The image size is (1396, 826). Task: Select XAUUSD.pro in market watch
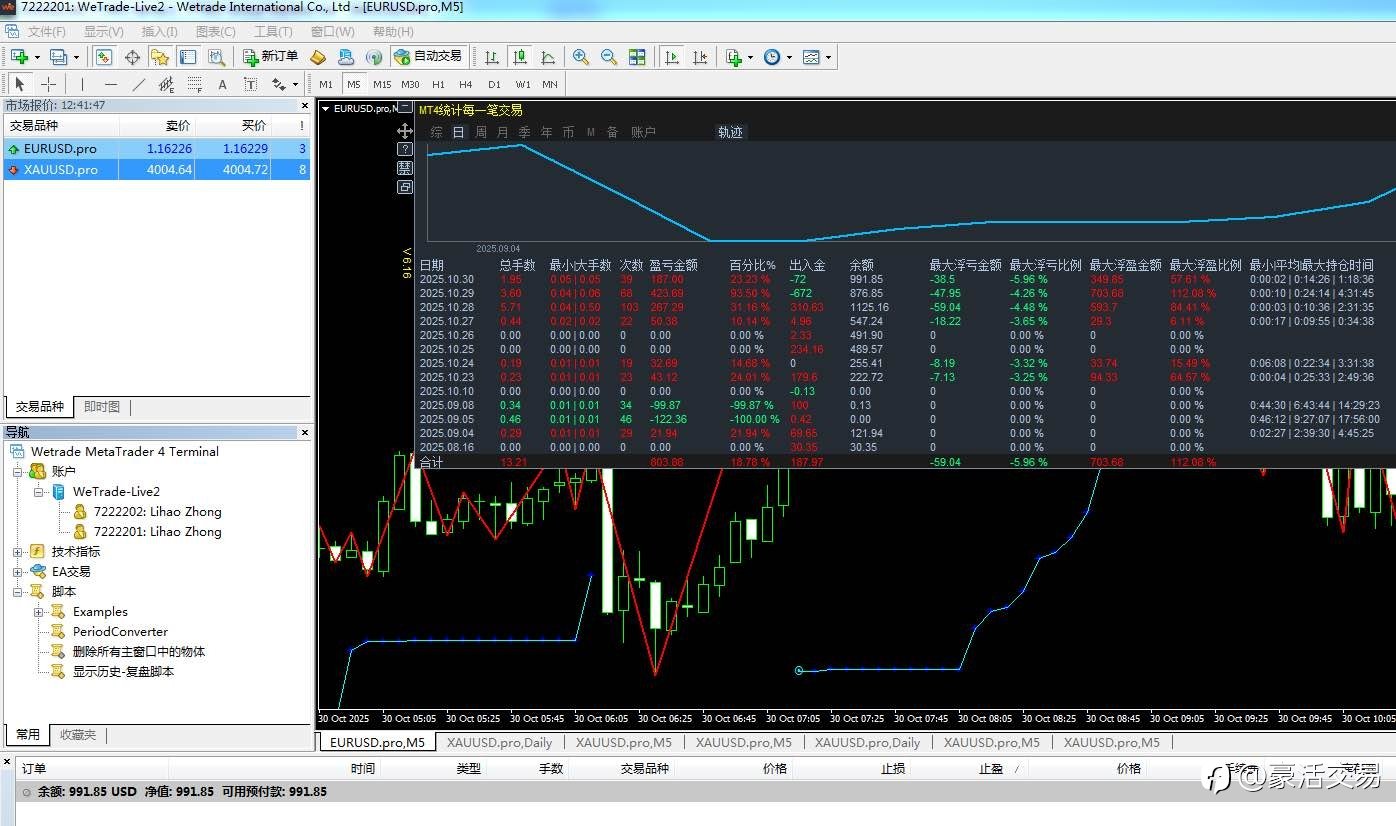click(x=157, y=169)
